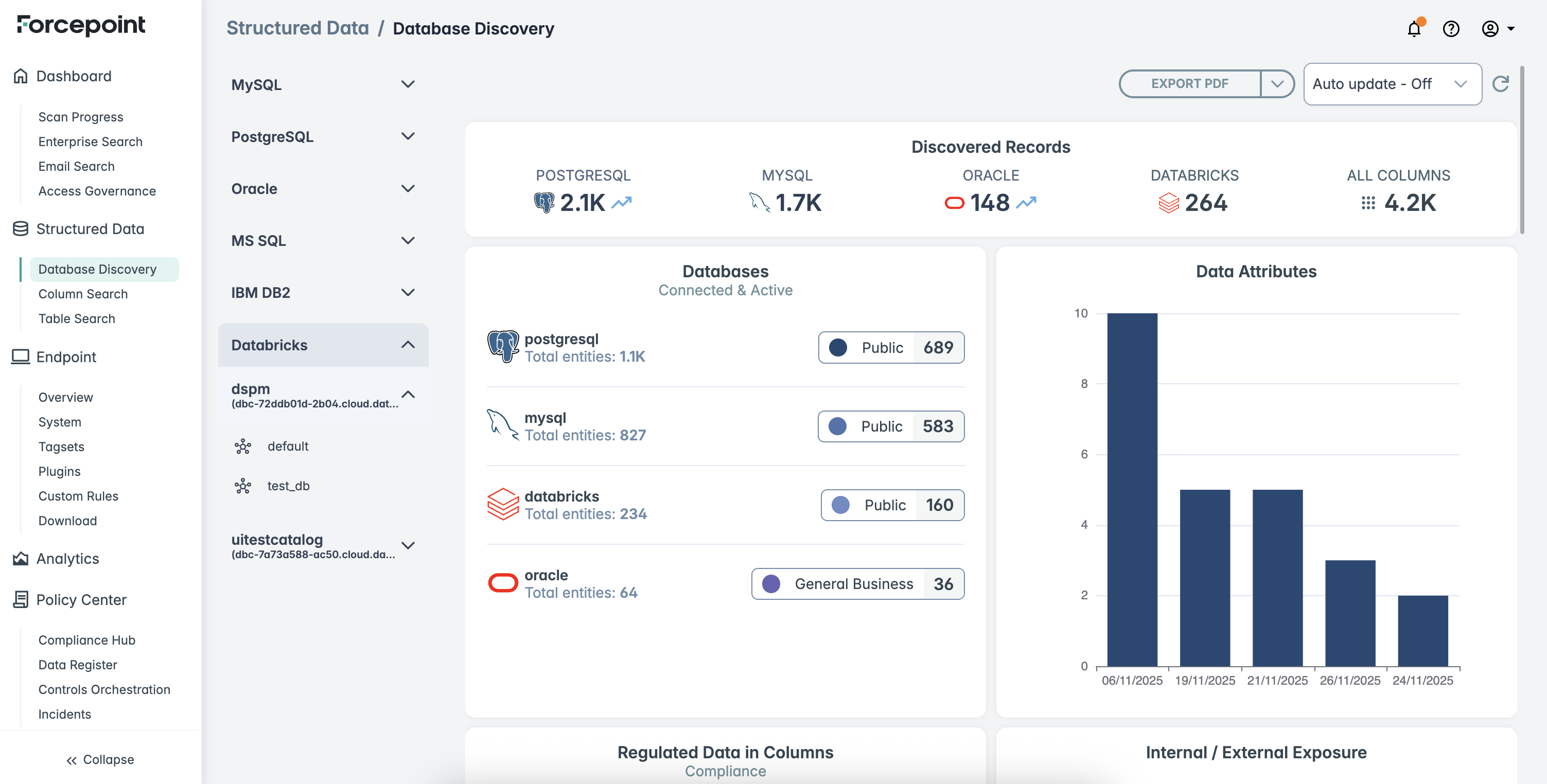Open Column Search in the sidebar

click(x=83, y=294)
